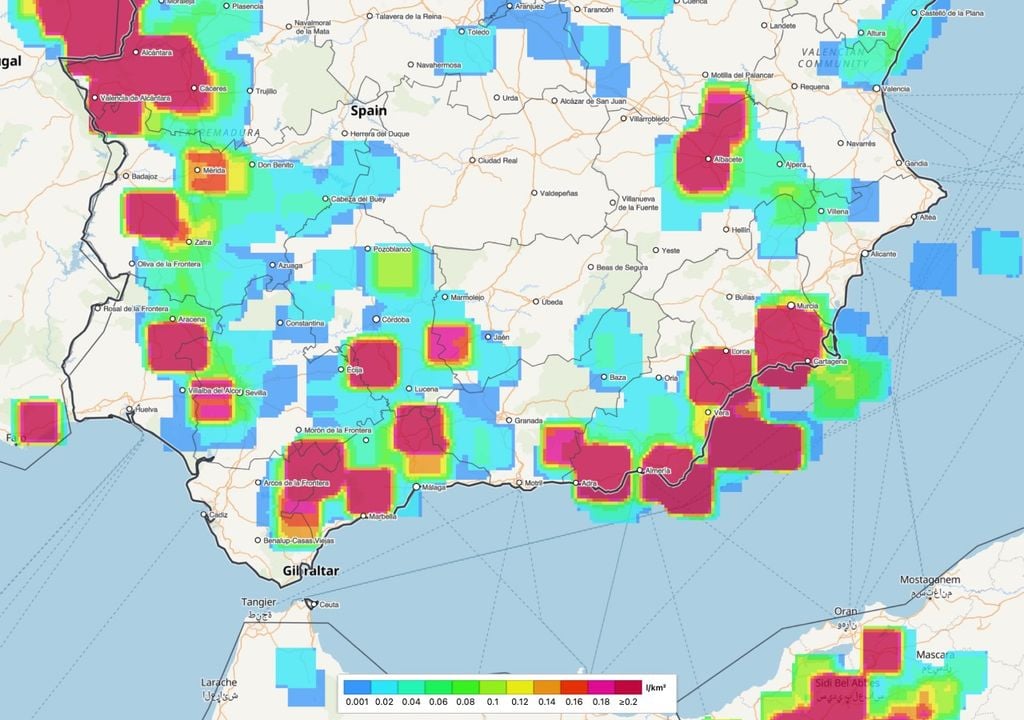This screenshot has height=720, width=1024.
Task: Select the Mostaganem city label
Action: 930,580
